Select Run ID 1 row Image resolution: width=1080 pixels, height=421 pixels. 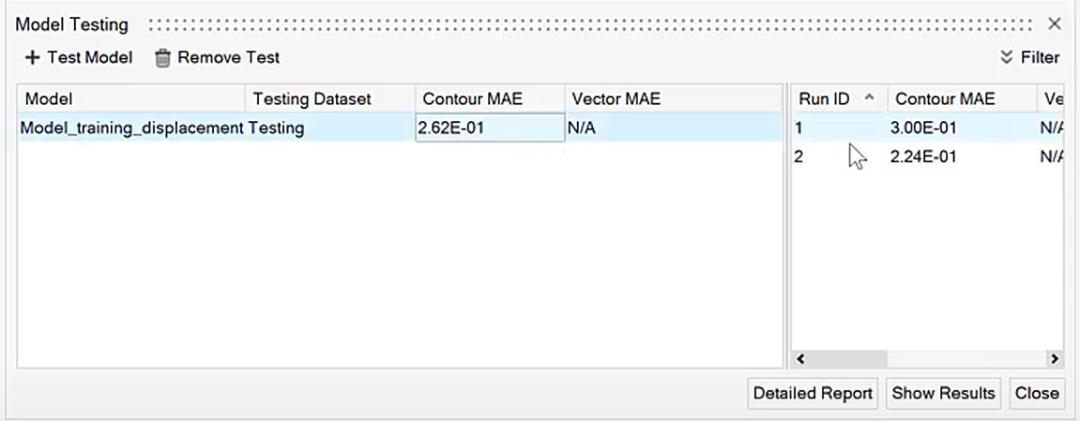[927, 127]
